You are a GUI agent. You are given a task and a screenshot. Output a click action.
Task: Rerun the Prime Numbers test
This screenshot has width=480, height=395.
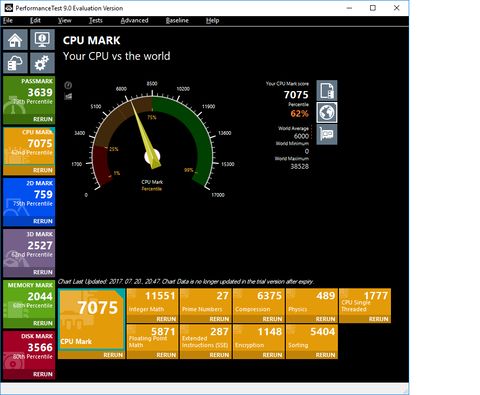pyautogui.click(x=219, y=319)
